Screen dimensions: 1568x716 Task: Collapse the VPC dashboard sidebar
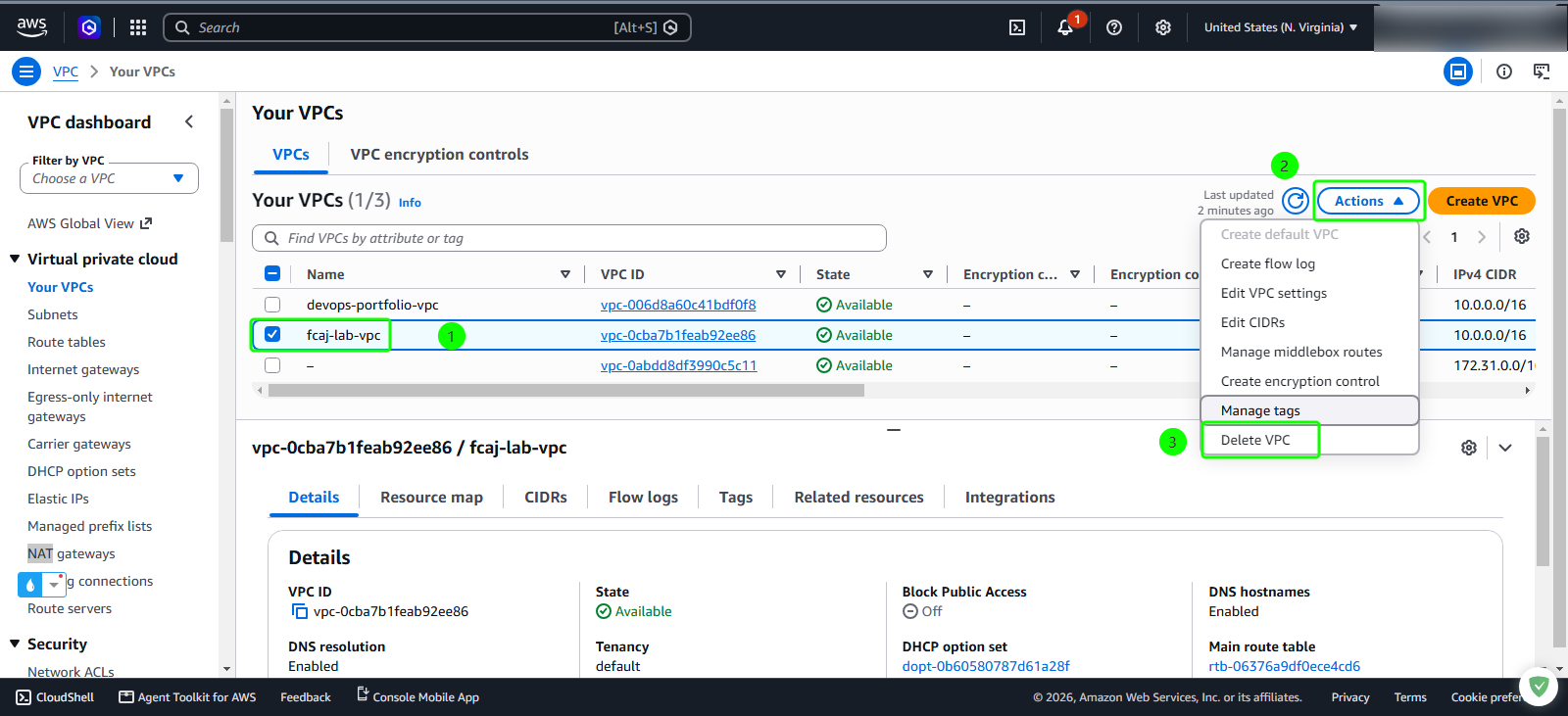pos(189,121)
